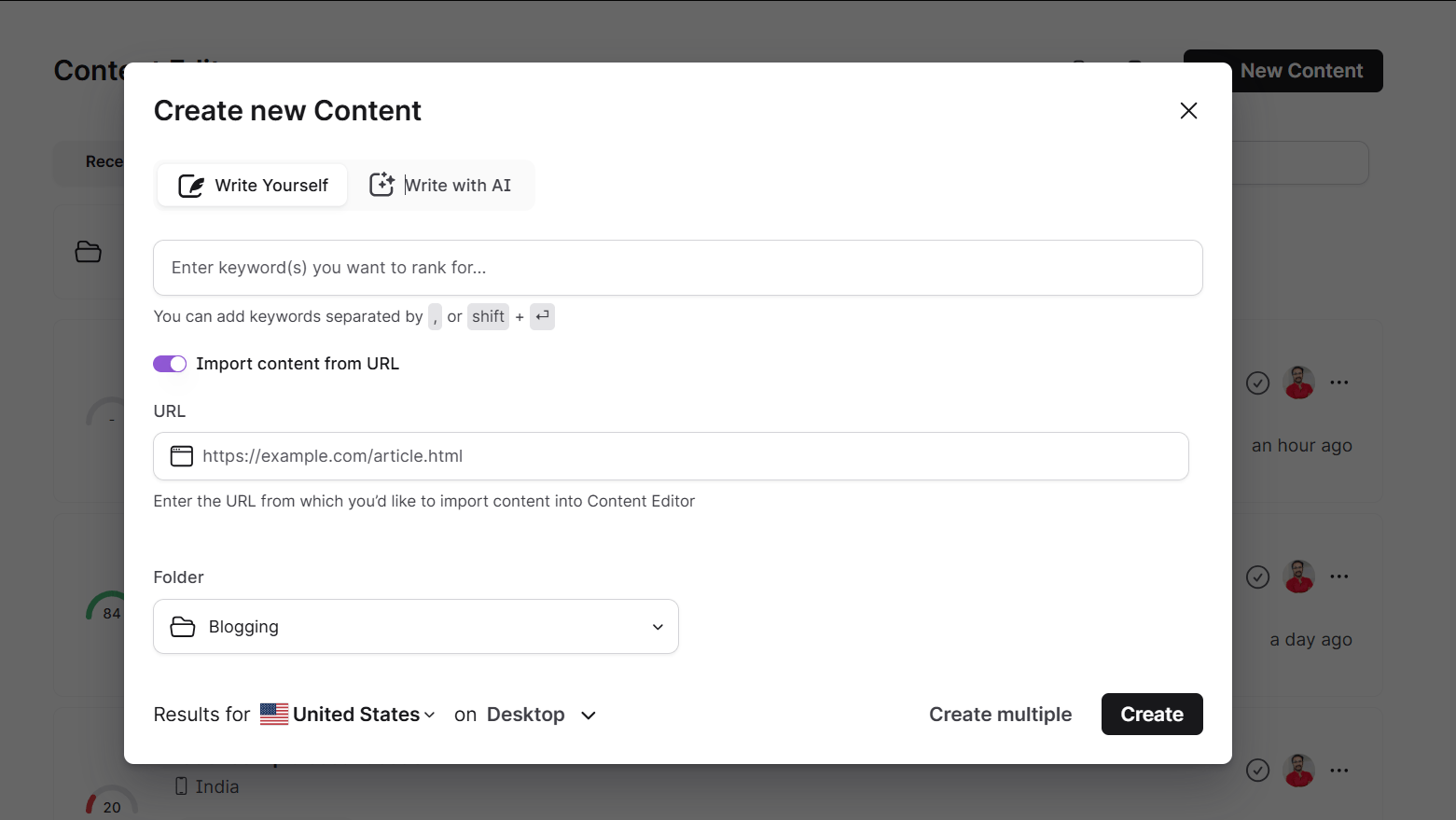Click the folder icon beside Blogging

point(183,627)
